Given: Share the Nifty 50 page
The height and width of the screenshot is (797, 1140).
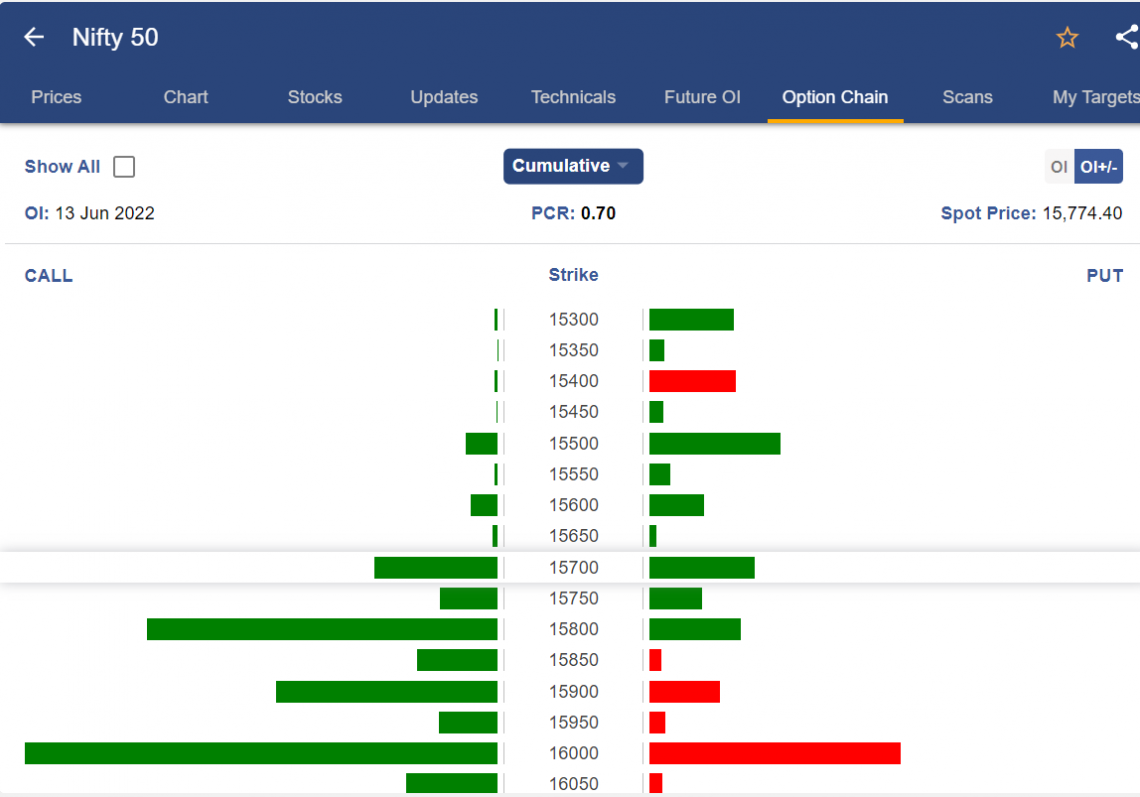Looking at the screenshot, I should click(x=1128, y=37).
